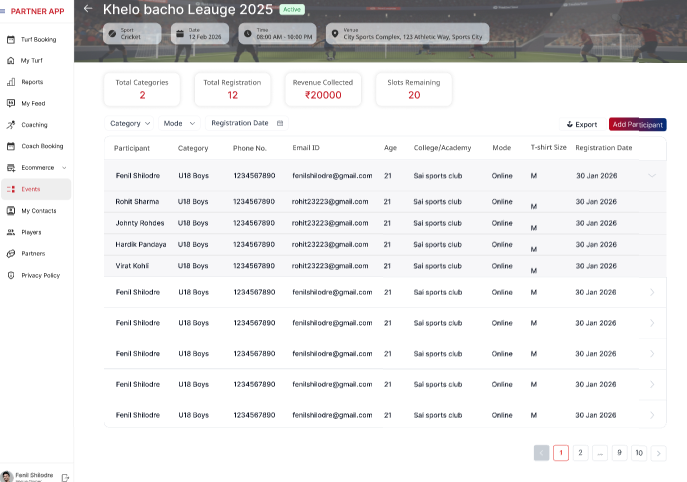Screen dimensions: 687x482
Task: Click the Partners handshake icon
Action: (x=11, y=254)
